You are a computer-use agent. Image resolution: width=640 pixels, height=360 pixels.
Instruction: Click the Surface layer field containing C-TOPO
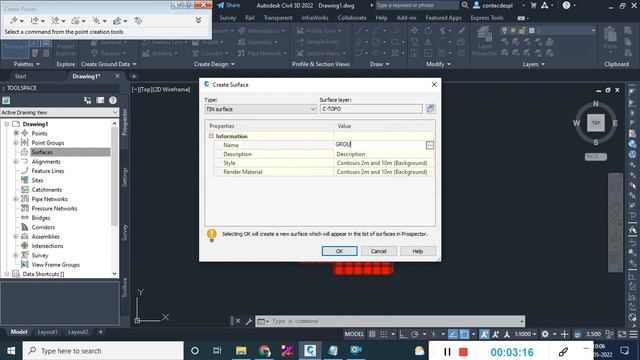(x=371, y=109)
